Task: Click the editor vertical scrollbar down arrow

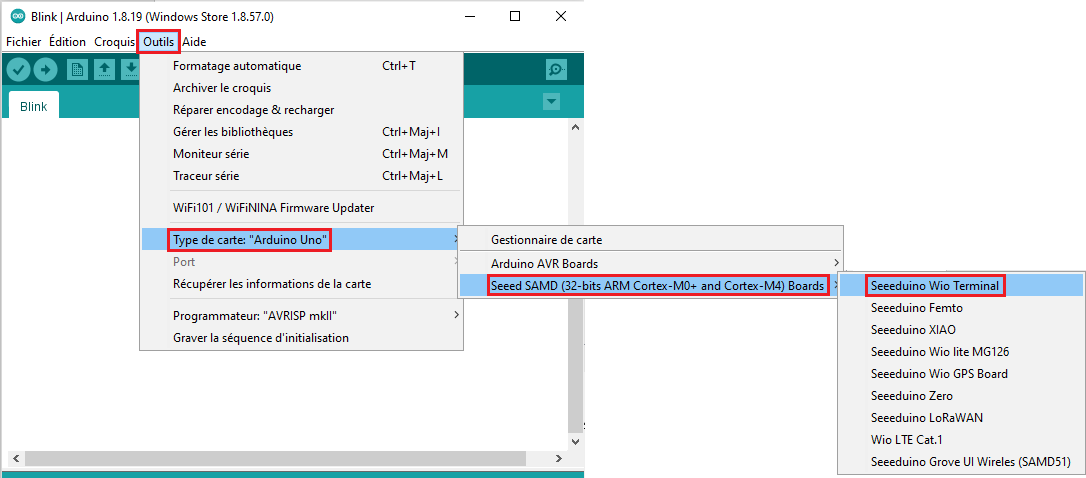Action: (575, 441)
